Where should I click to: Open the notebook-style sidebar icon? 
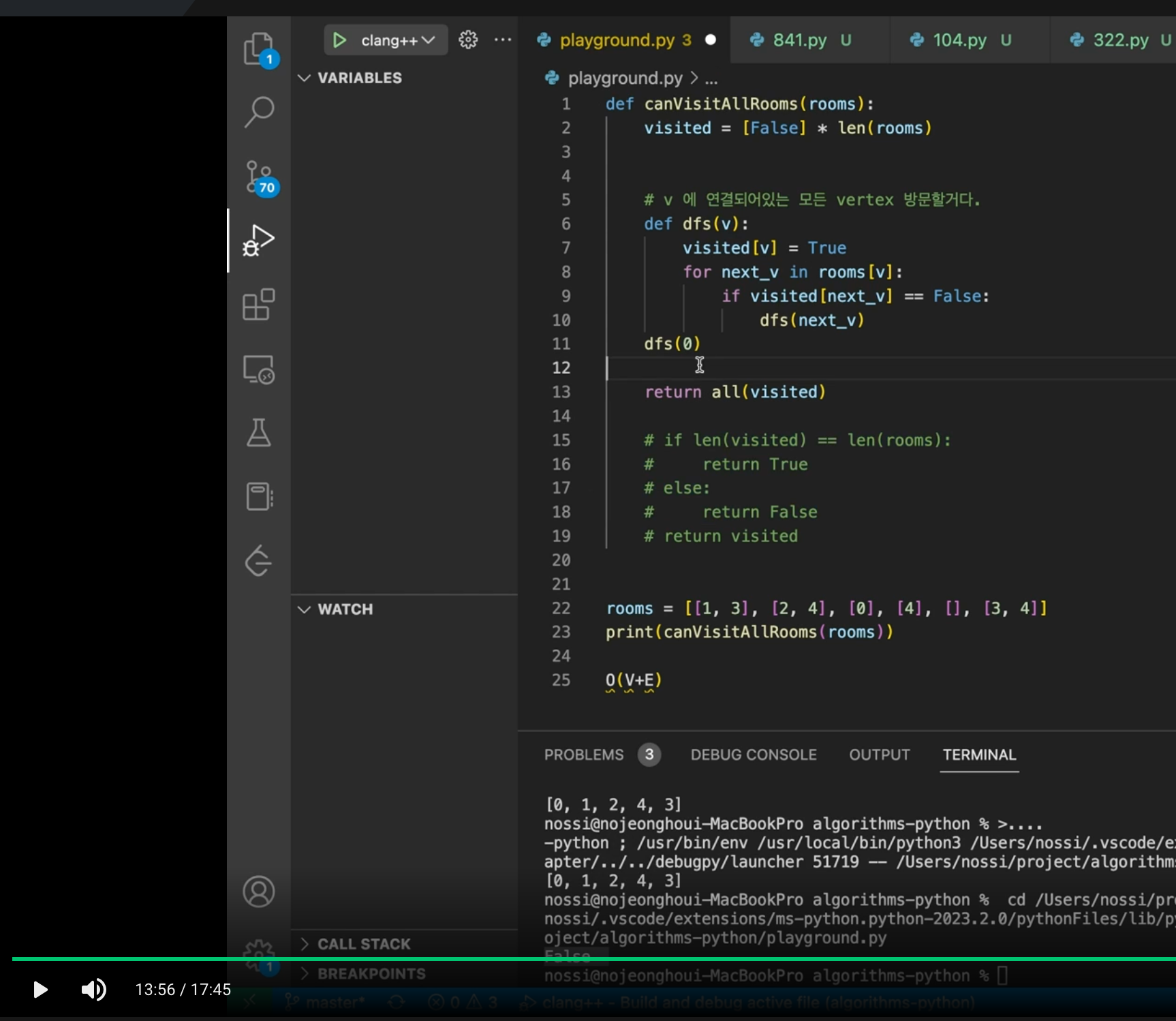259,496
